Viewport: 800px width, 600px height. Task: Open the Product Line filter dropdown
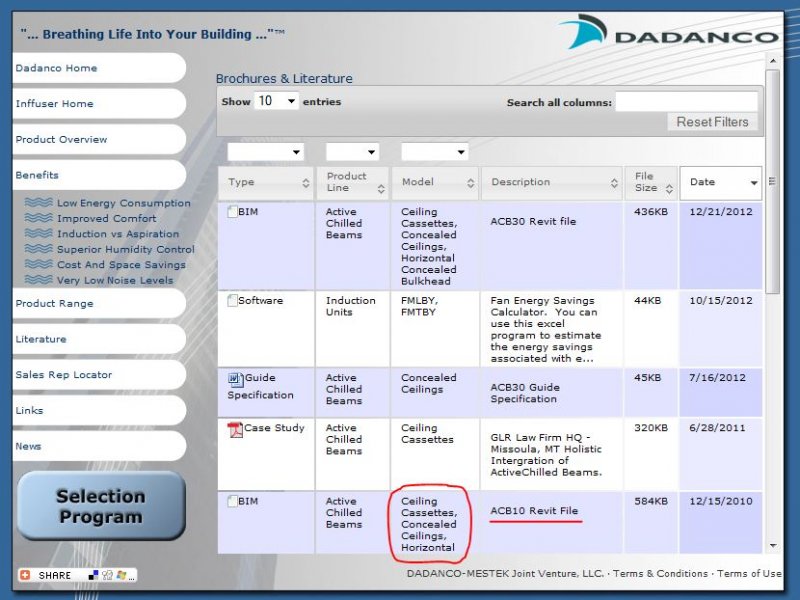tap(353, 152)
